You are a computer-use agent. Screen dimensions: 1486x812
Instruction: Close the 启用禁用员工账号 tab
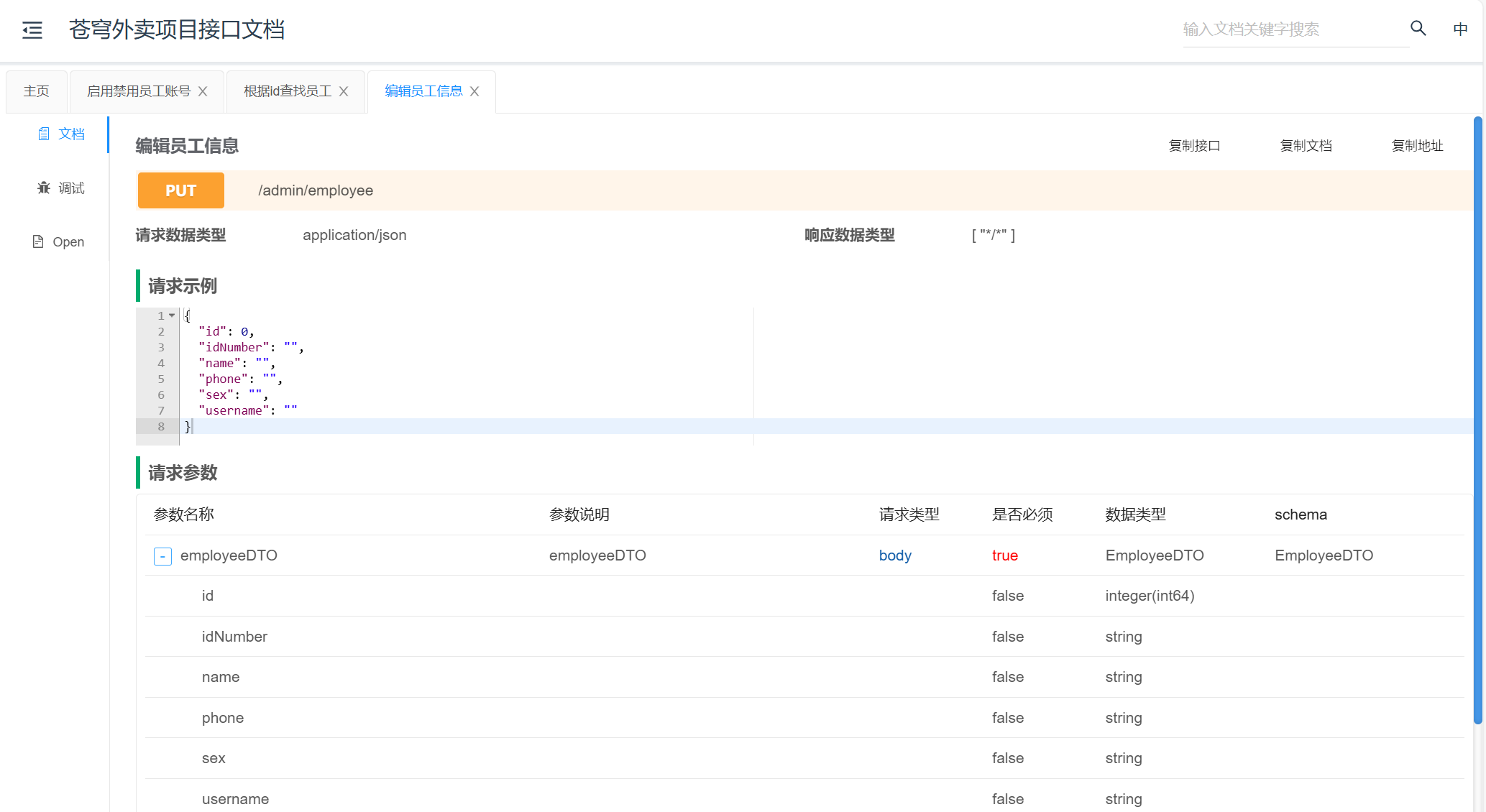[x=203, y=91]
